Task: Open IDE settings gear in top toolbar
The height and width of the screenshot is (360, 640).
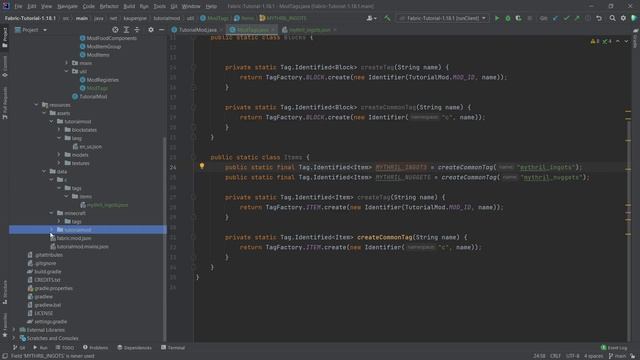Action: coord(623,18)
